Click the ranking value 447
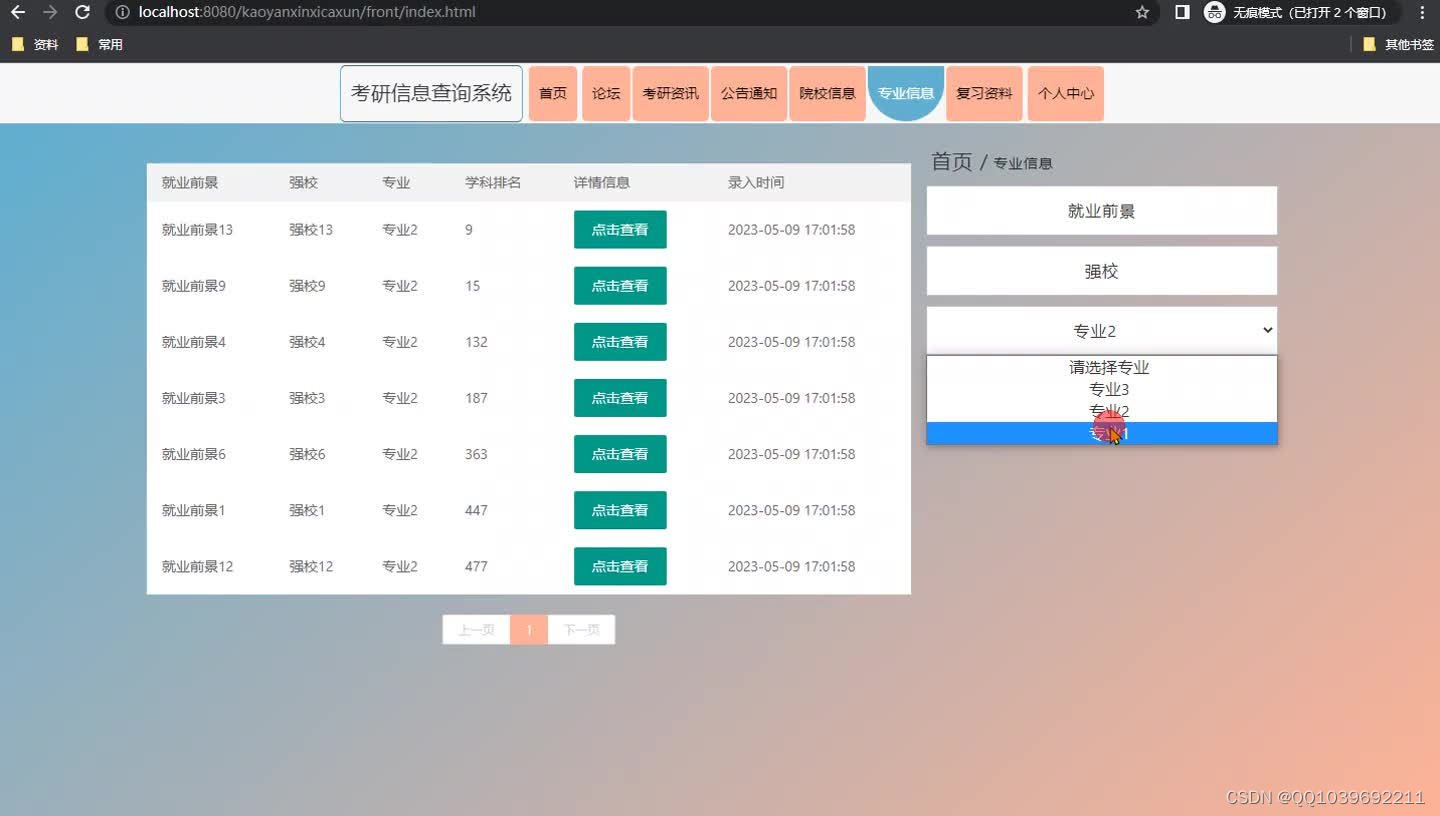The height and width of the screenshot is (816, 1440). tap(476, 509)
